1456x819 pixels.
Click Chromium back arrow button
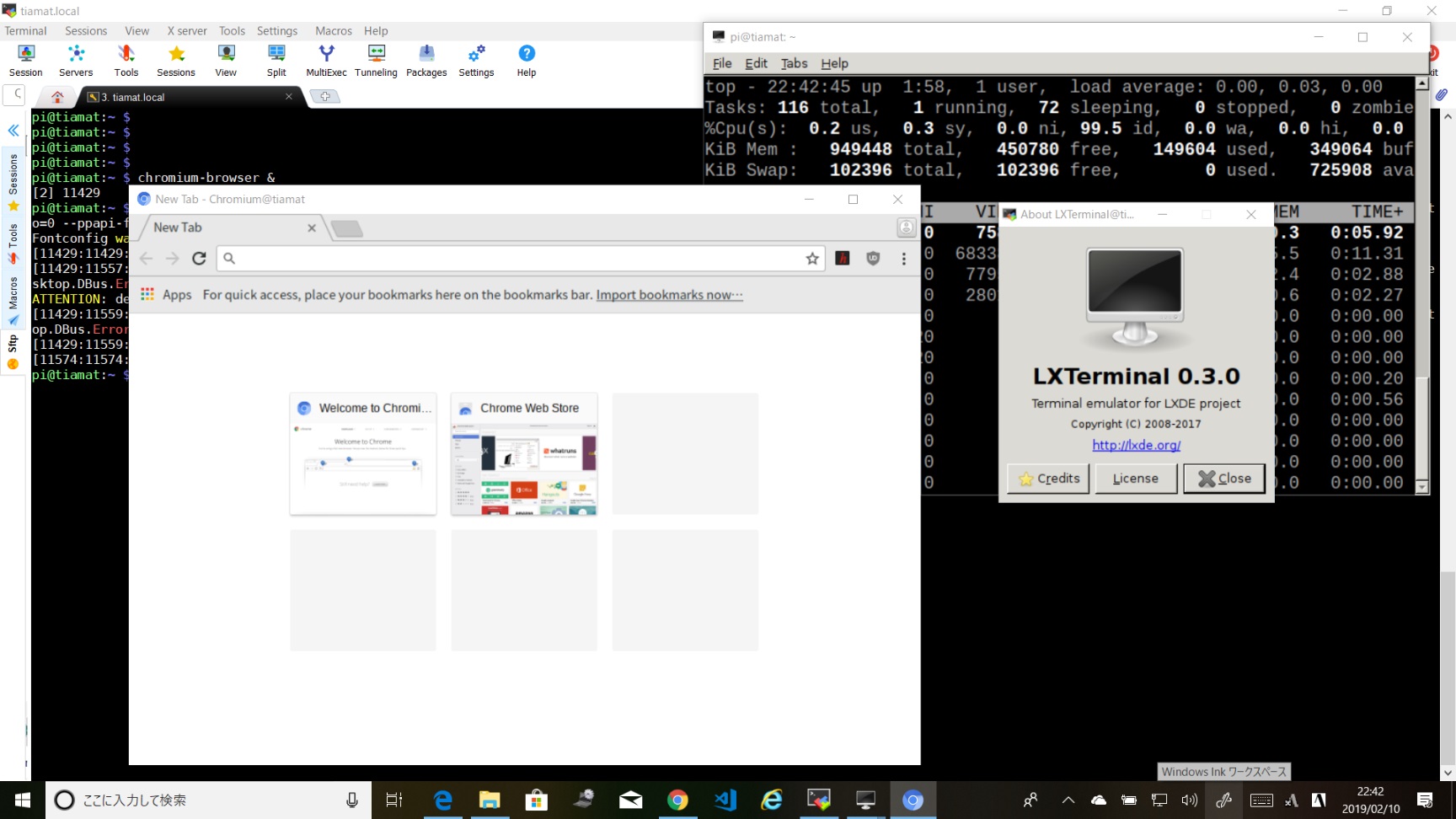(146, 259)
